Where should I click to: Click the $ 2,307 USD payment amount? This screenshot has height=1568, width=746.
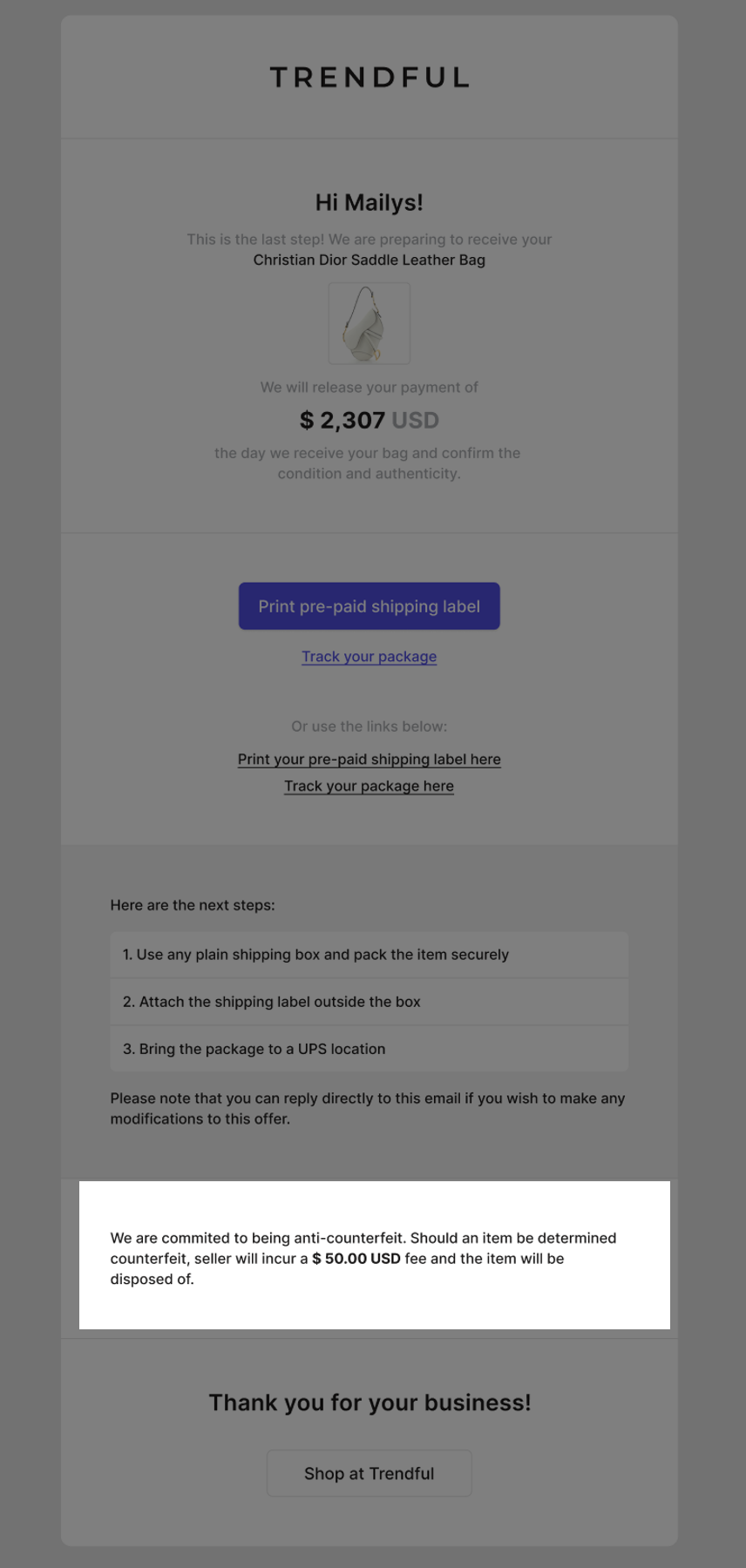(370, 421)
